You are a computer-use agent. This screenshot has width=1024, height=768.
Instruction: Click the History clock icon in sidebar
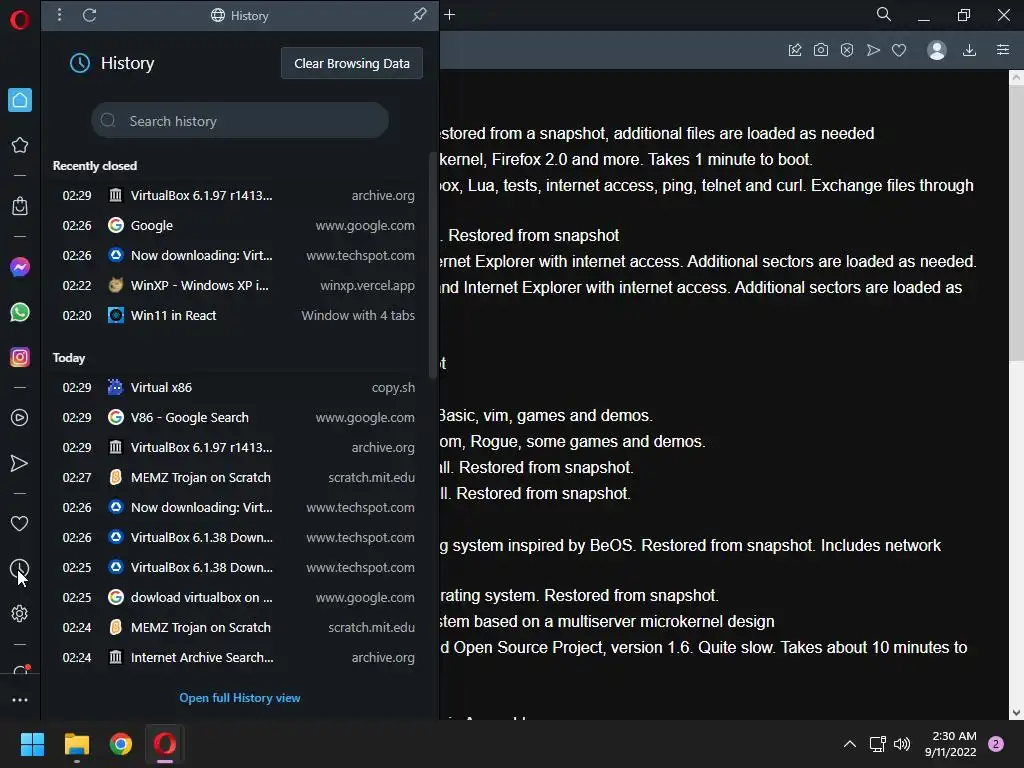[x=20, y=568]
